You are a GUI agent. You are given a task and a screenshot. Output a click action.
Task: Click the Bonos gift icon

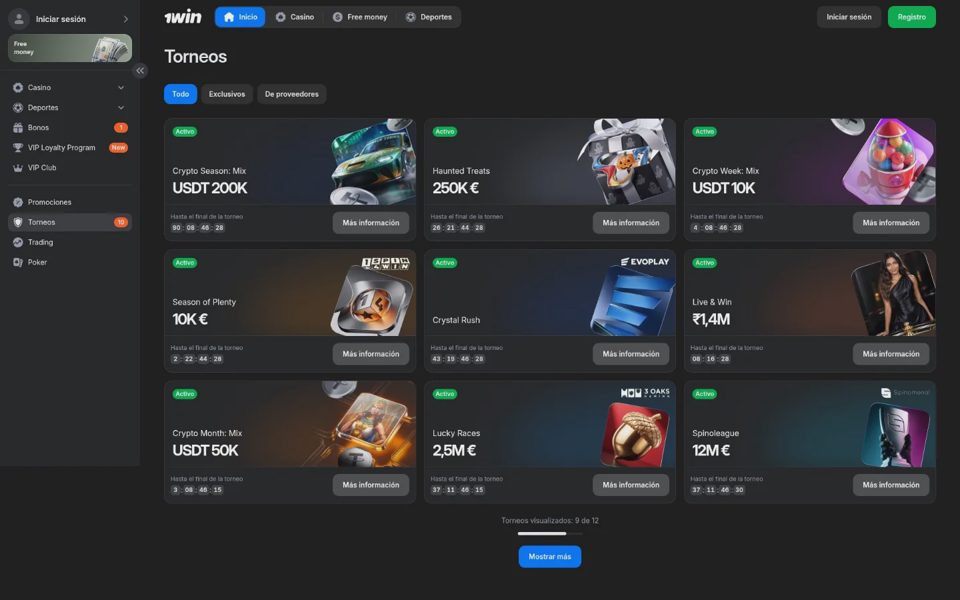tap(18, 127)
